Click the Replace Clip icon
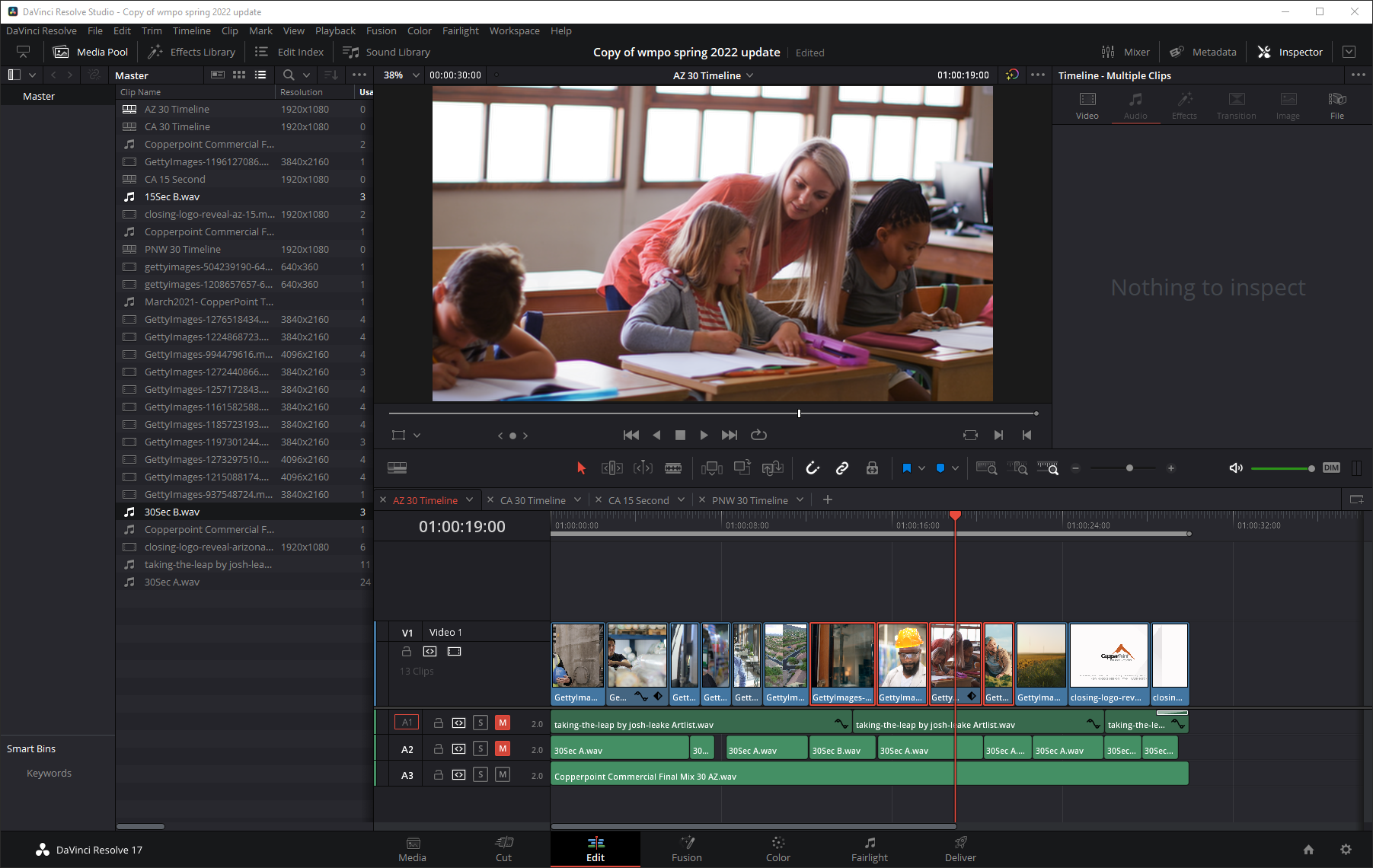Viewport: 1373px width, 868px height. [x=773, y=468]
